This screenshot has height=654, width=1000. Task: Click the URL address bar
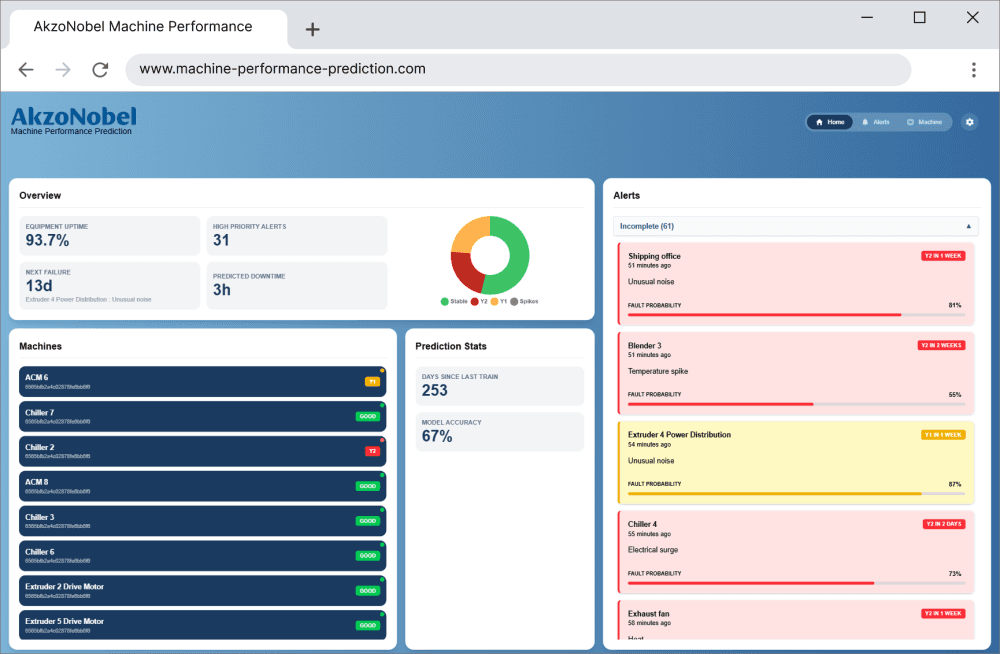coord(518,70)
